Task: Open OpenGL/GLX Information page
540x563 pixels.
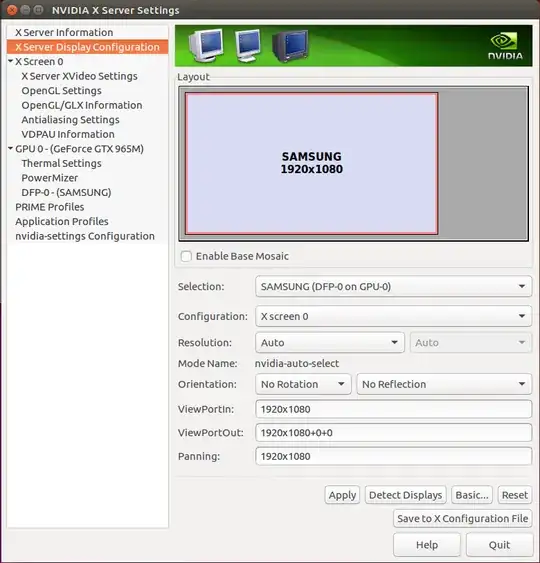Action: 82,105
